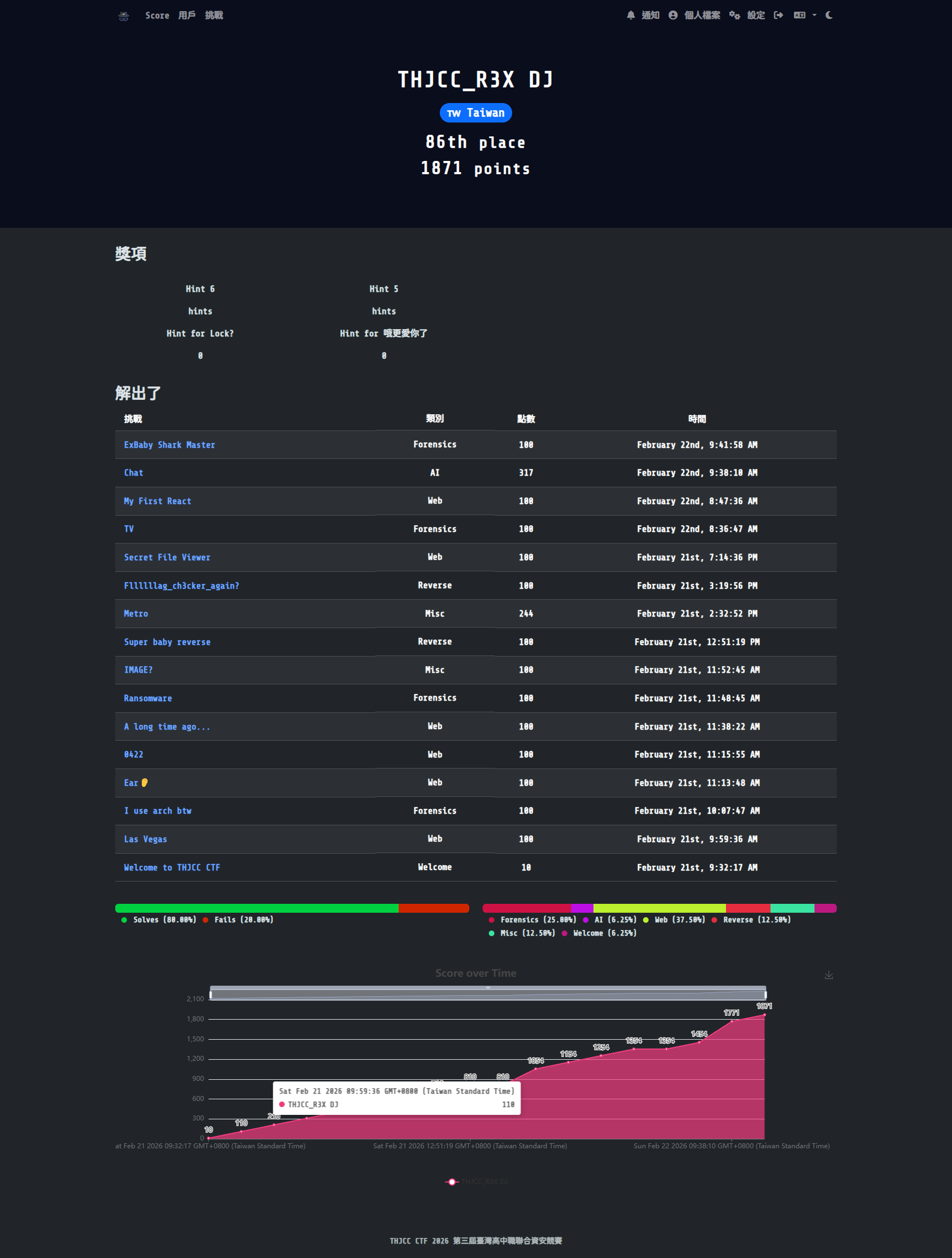Screen dimensions: 952x1258
Task: Open notifications via the bell icon
Action: coord(631,16)
